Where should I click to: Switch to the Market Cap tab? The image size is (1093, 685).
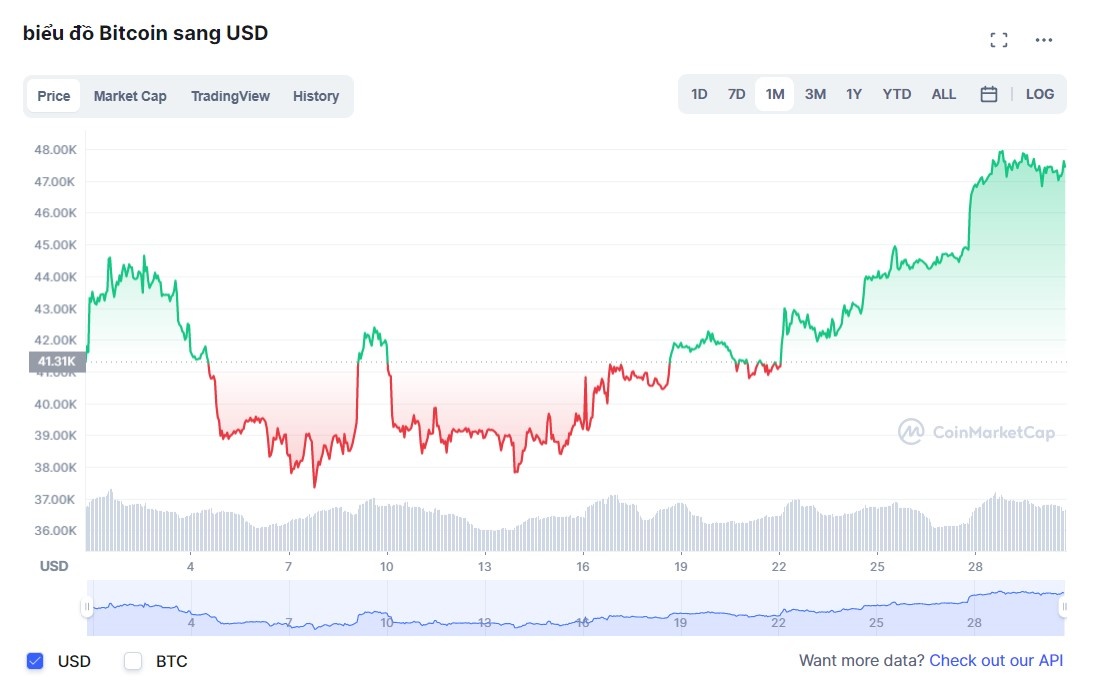click(130, 95)
